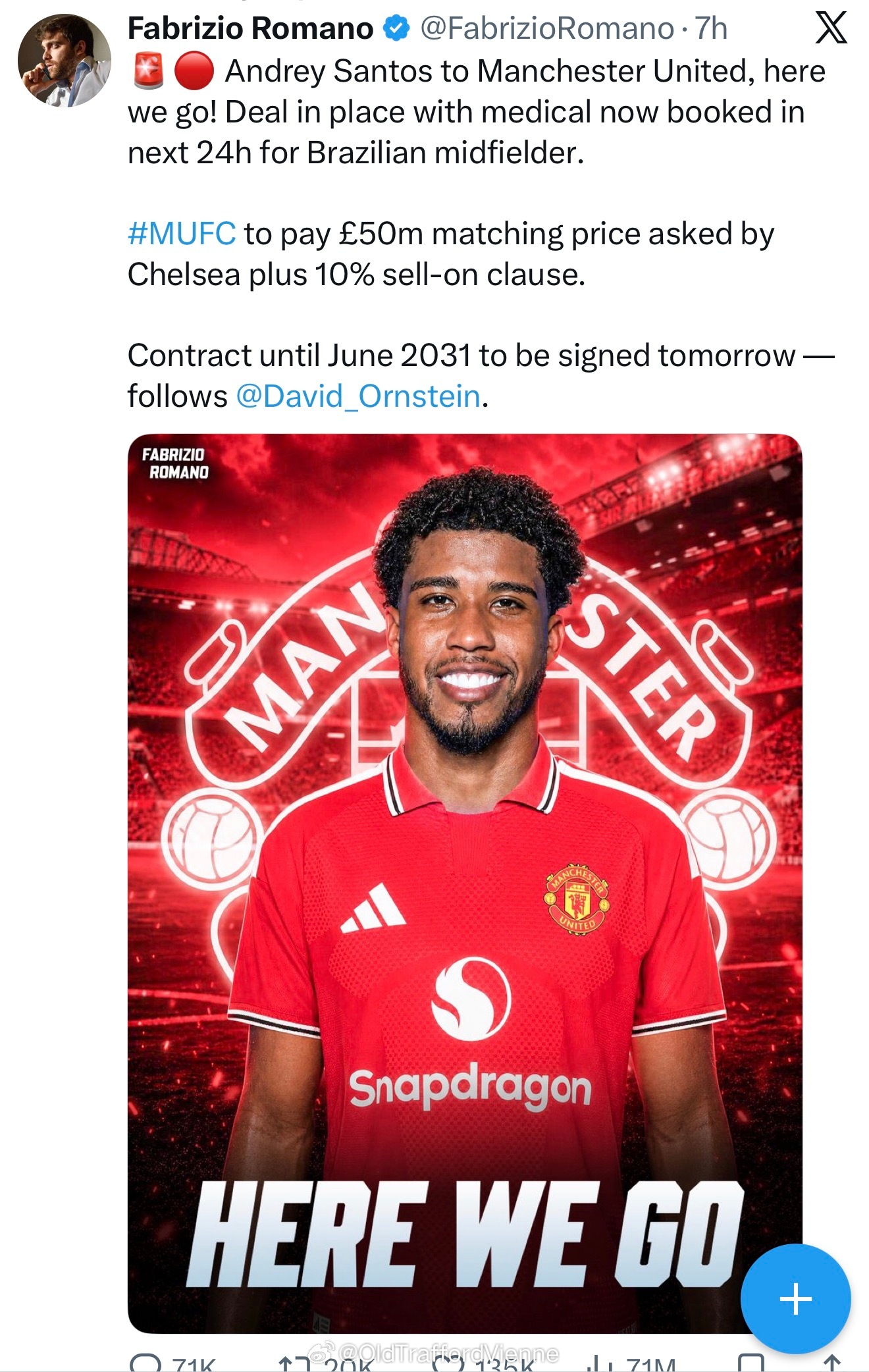Click the tweet text about Andrey Santos

(477, 112)
